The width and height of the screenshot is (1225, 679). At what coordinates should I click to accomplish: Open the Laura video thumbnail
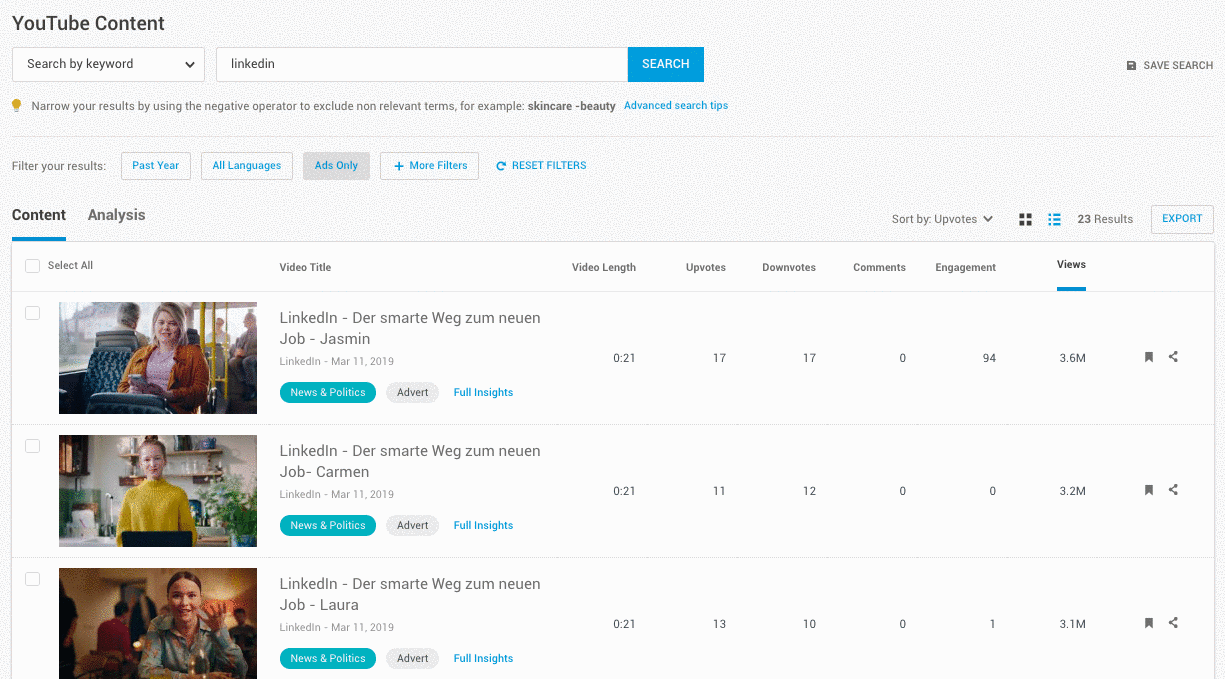[158, 623]
